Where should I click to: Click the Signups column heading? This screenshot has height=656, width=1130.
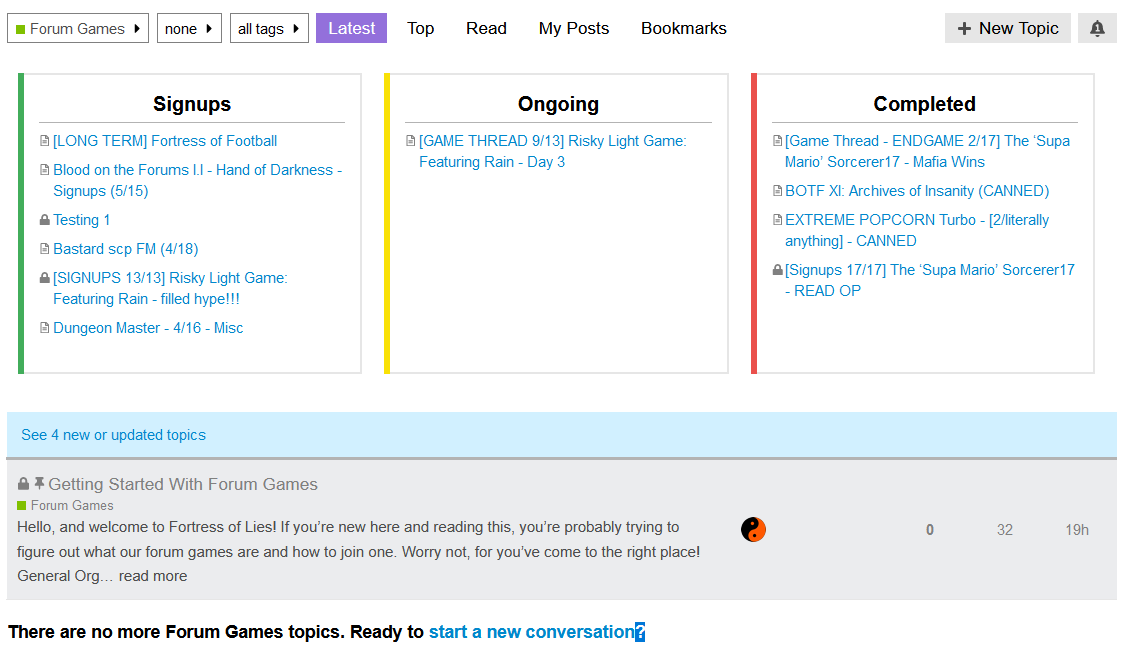192,104
